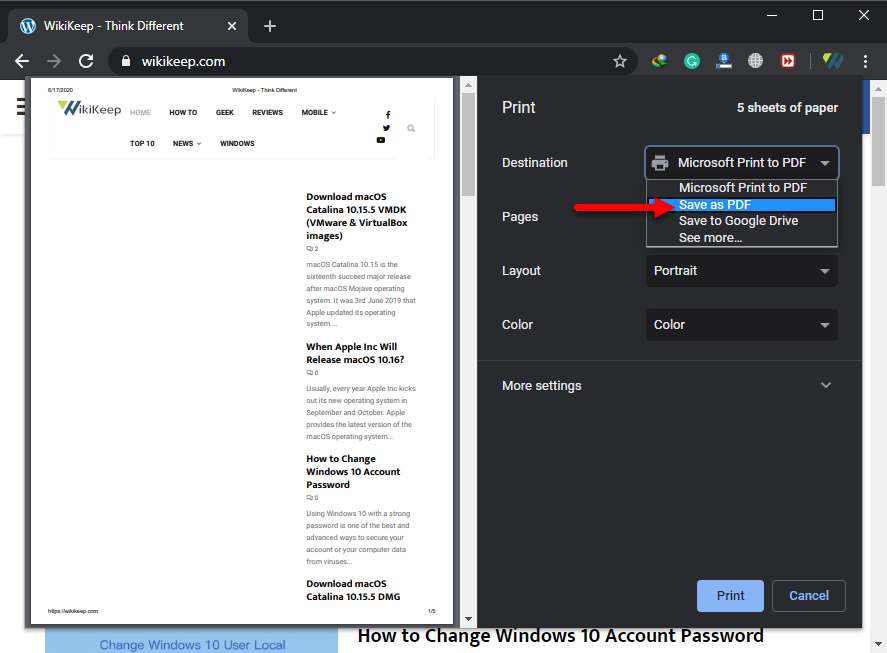Click the printer icon in Destination box
This screenshot has width=887, height=653.
pyautogui.click(x=660, y=163)
